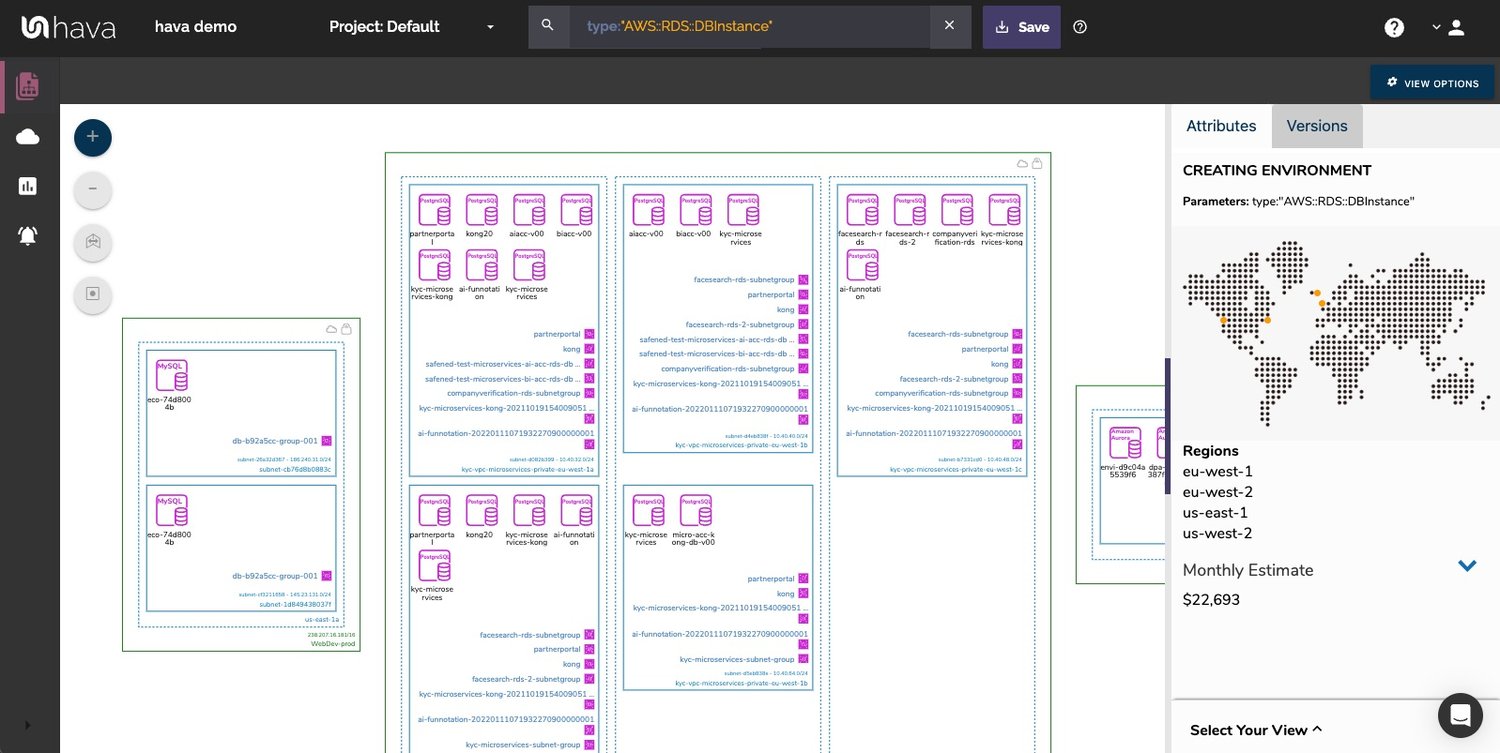
Task: Switch to the Versions tab
Action: pyautogui.click(x=1316, y=126)
